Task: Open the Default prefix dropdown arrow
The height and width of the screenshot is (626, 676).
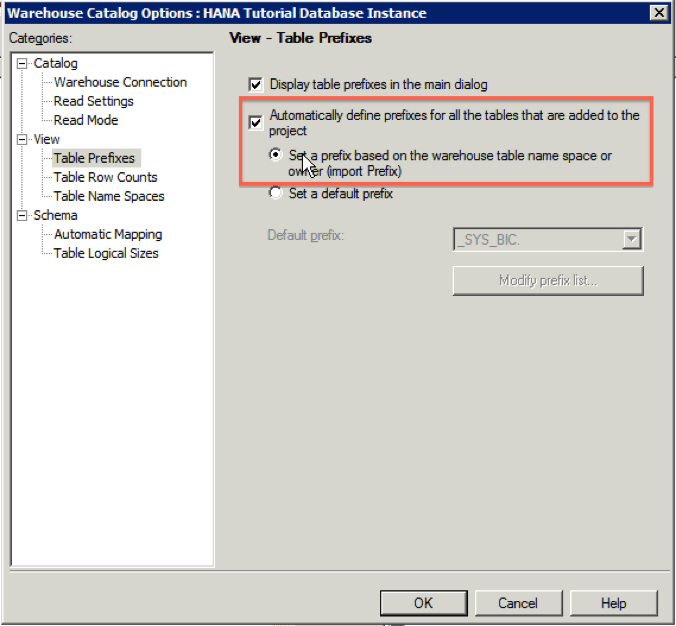Action: coord(631,239)
